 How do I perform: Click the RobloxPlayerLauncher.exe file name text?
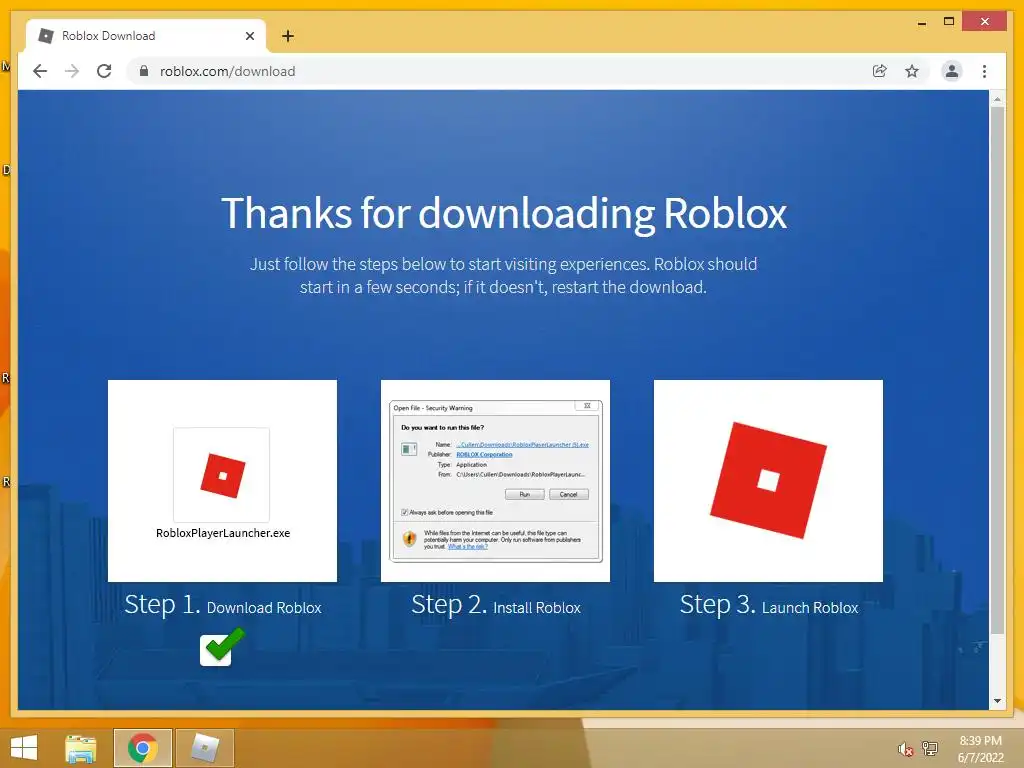coord(223,533)
